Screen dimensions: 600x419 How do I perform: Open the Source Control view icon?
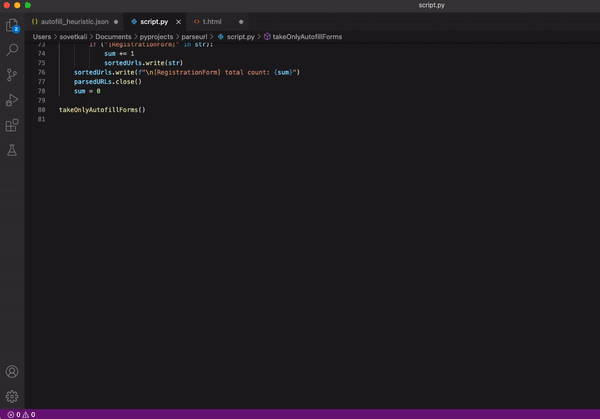click(12, 75)
